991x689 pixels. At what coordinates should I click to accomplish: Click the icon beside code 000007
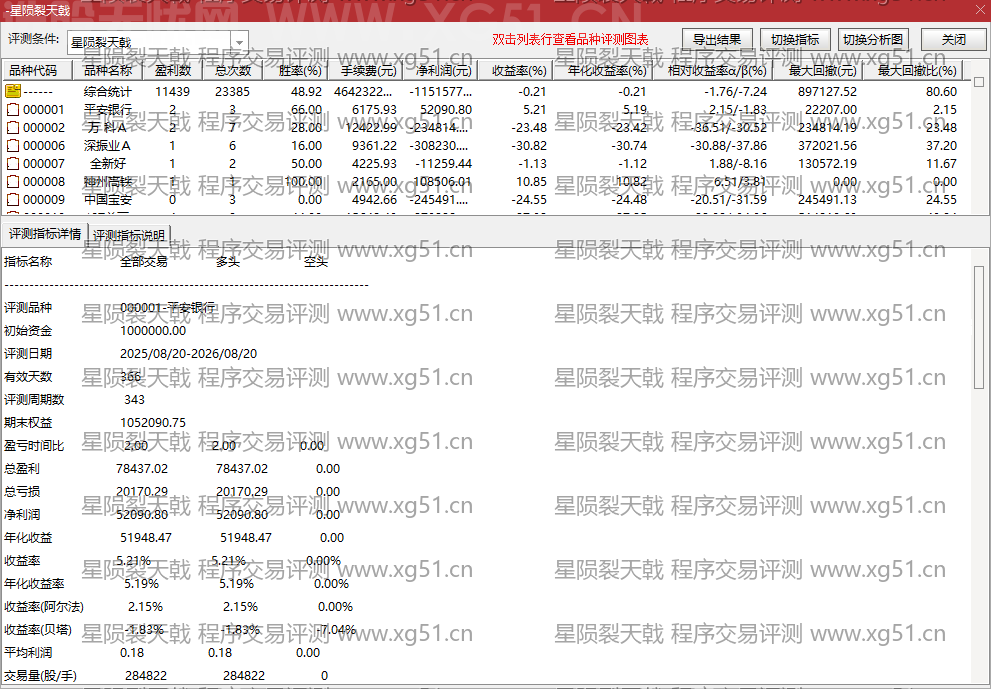13,164
